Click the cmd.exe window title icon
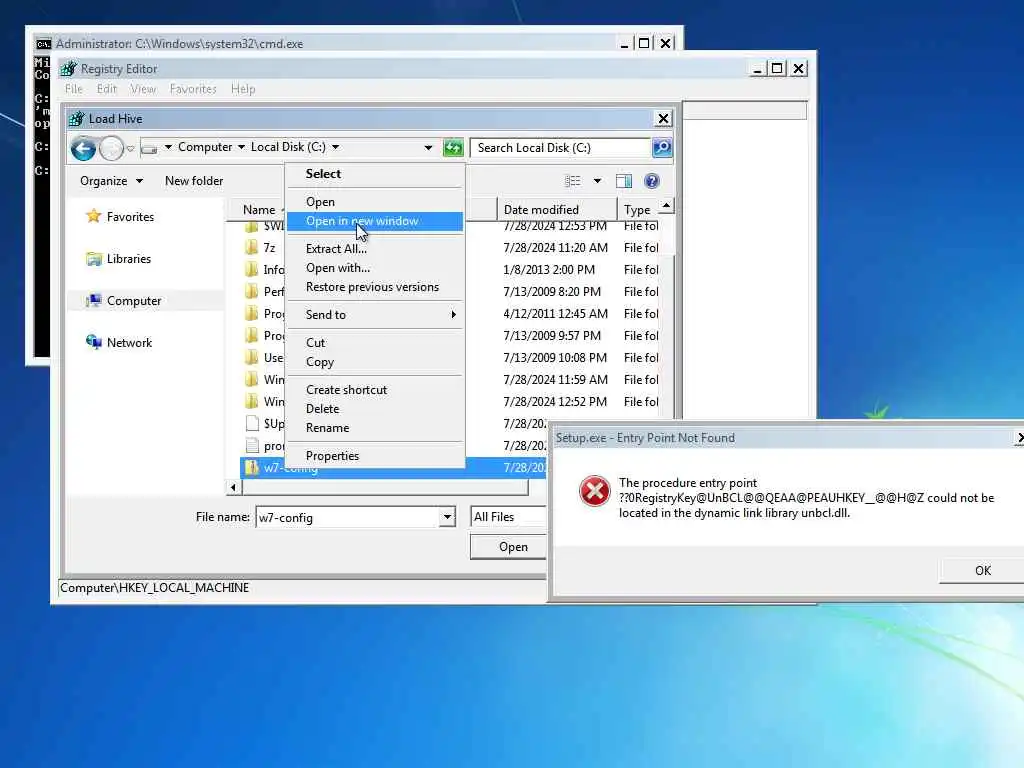This screenshot has width=1024, height=768. tap(44, 44)
